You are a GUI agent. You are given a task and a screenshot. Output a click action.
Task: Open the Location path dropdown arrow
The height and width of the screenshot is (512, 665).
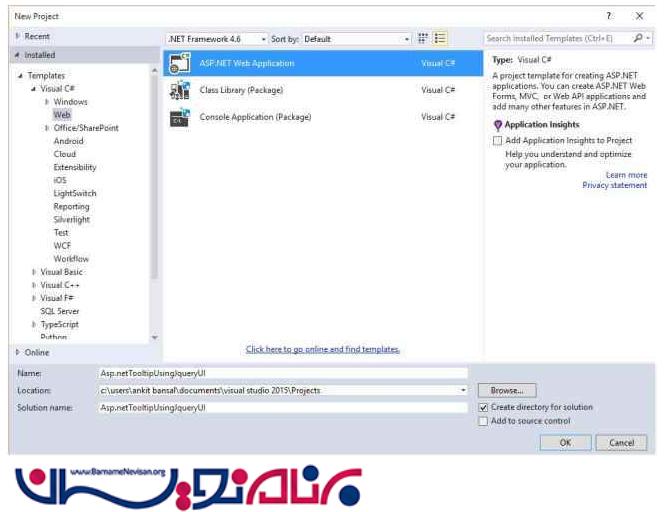click(x=463, y=390)
